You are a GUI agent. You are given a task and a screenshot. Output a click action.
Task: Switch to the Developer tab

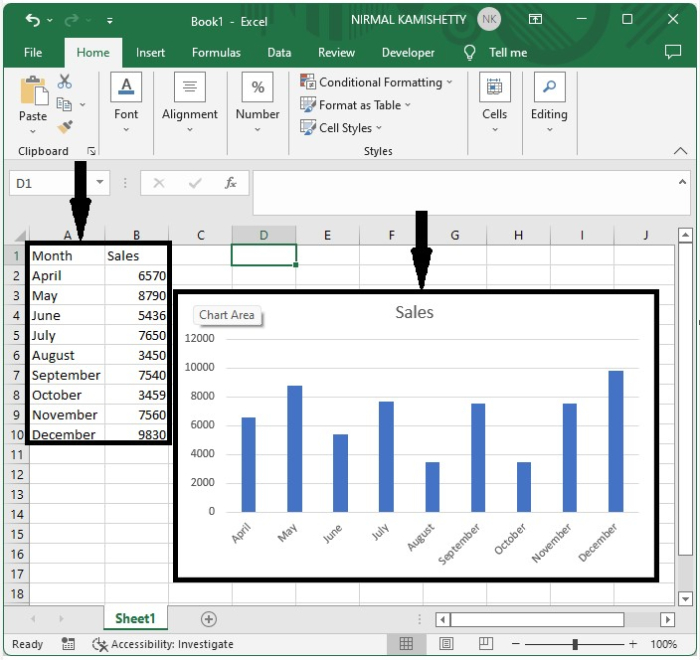pyautogui.click(x=408, y=53)
